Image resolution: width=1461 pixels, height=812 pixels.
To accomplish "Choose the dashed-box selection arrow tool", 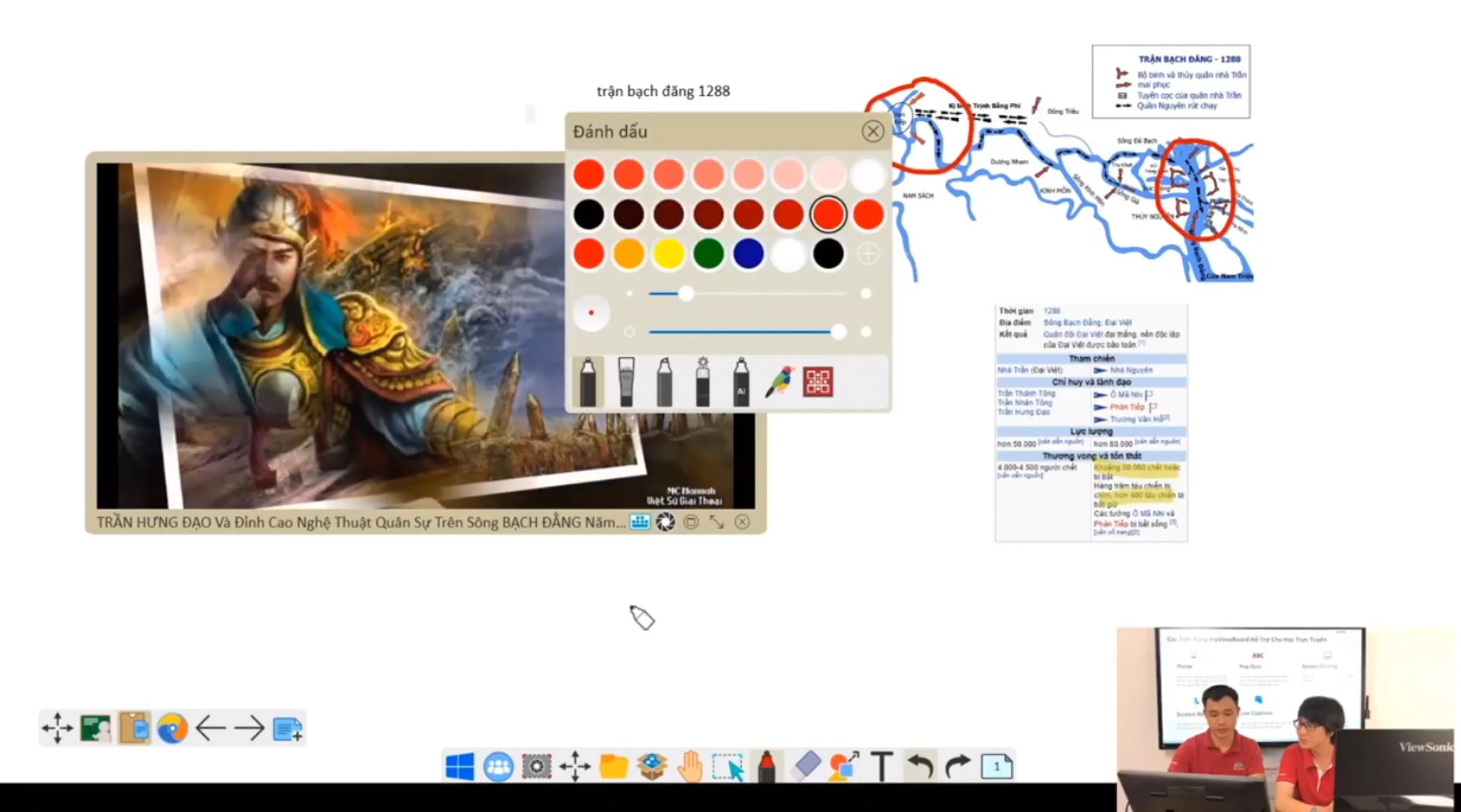I will tap(728, 766).
